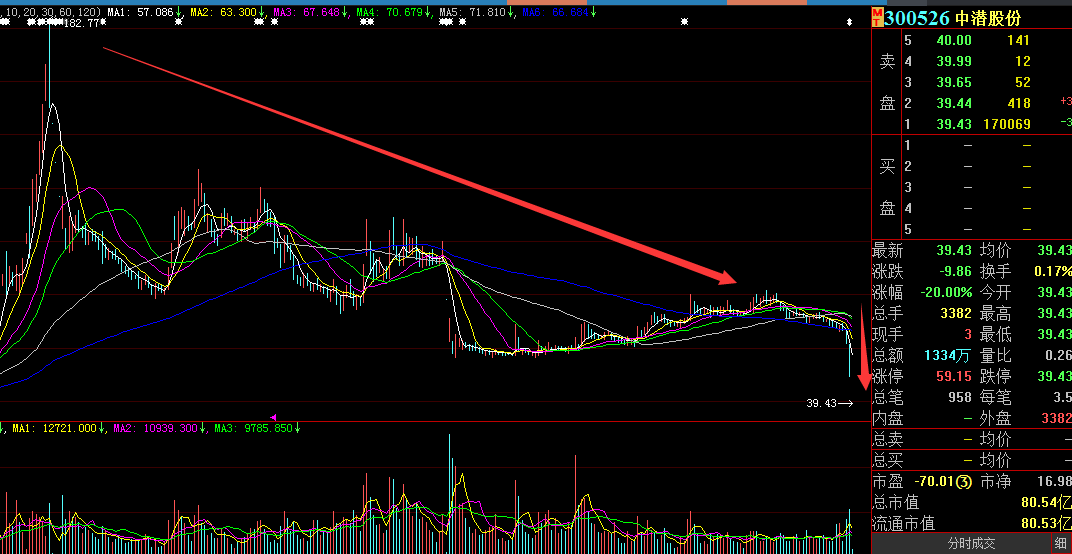Select the sell level 1 price 39.43
Screen dimensions: 1072x554
coord(954,123)
